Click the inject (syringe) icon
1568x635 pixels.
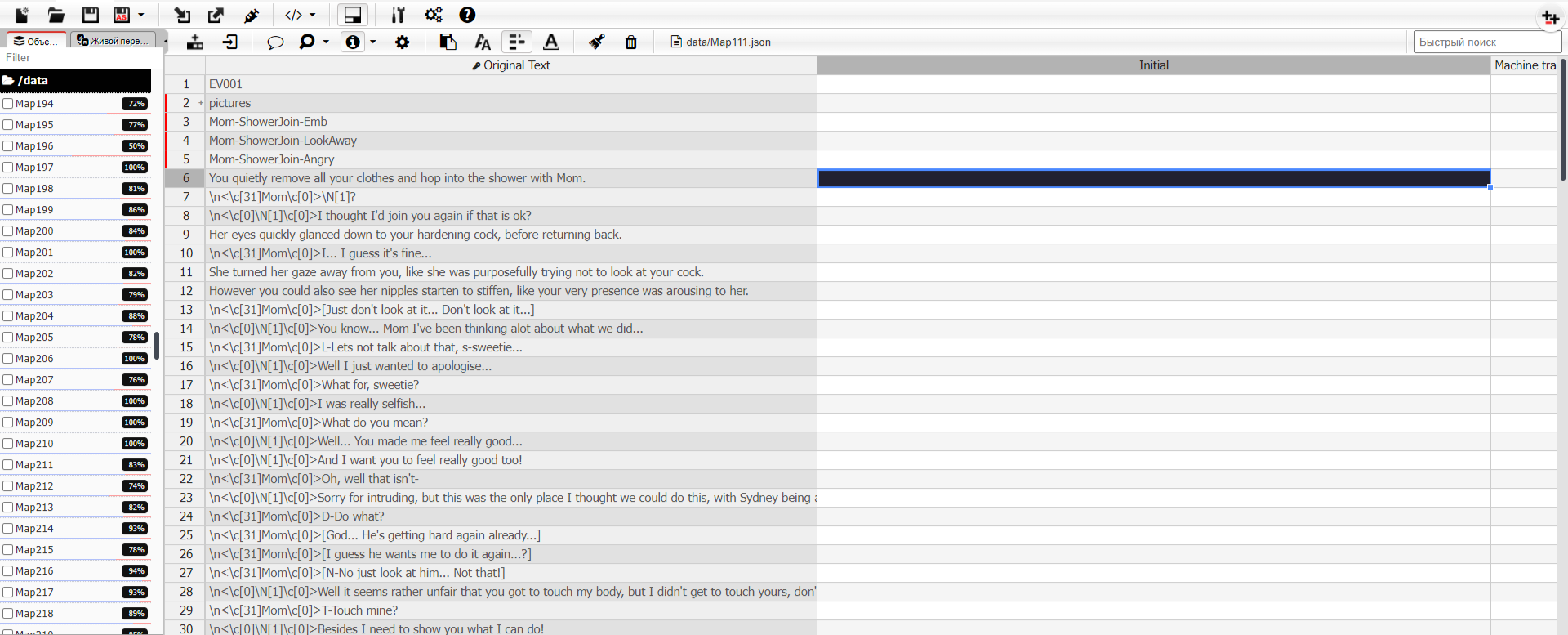[x=252, y=15]
